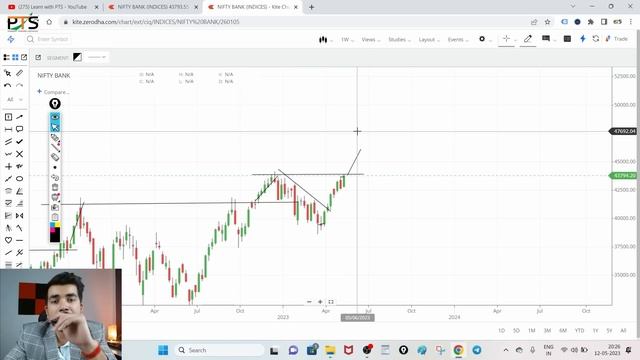The height and width of the screenshot is (360, 640).
Task: Select the cross X drawing tool
Action: pyautogui.click(x=19, y=154)
